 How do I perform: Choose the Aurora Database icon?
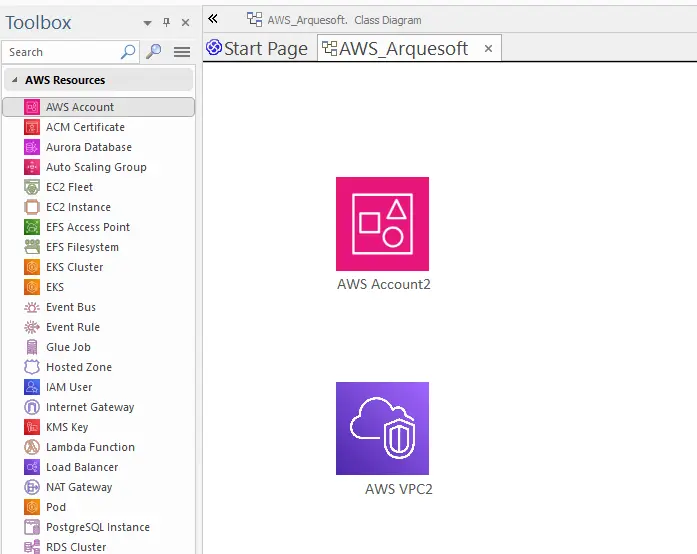click(32, 147)
